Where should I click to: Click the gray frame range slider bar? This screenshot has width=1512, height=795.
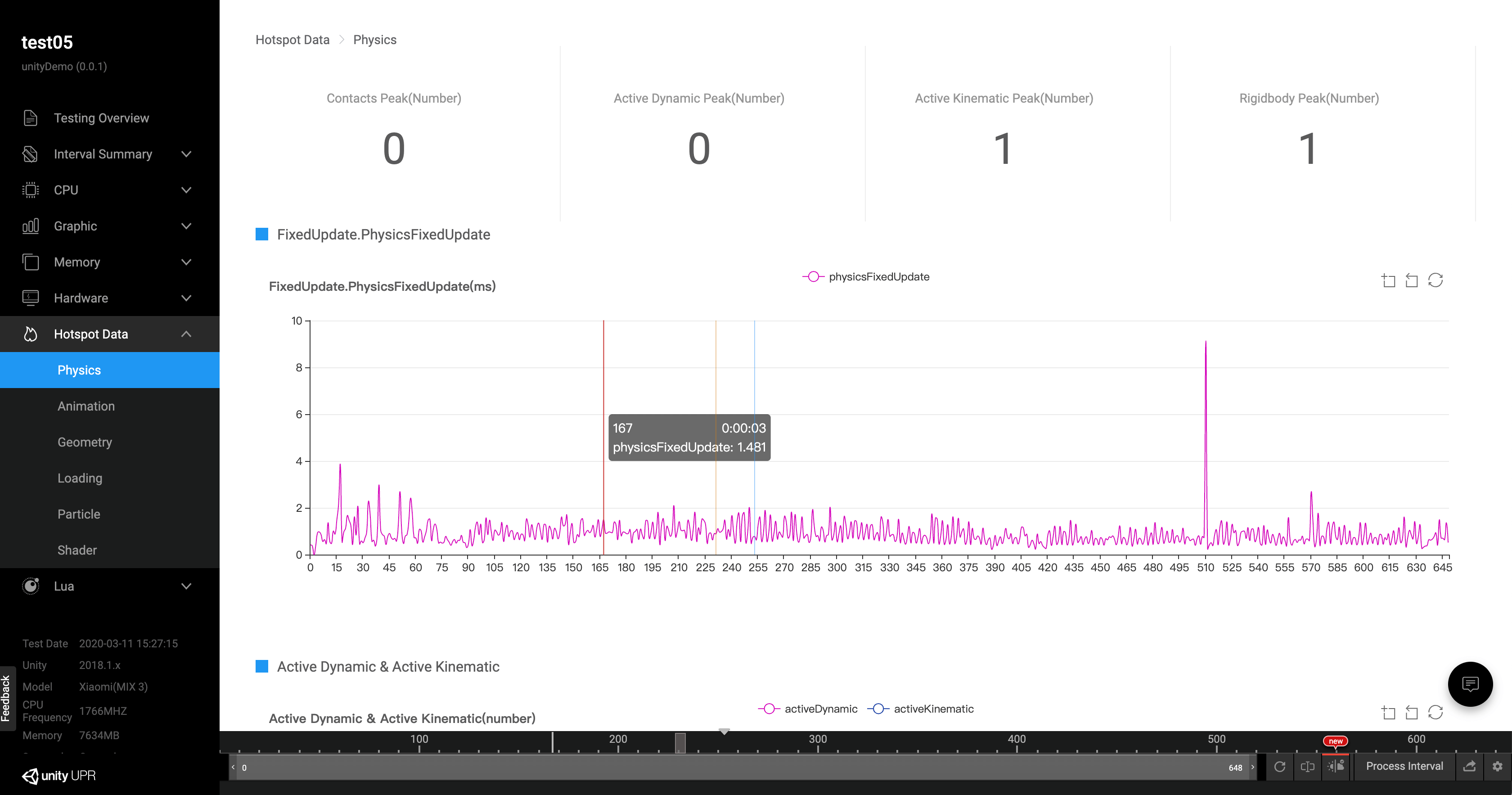point(739,768)
